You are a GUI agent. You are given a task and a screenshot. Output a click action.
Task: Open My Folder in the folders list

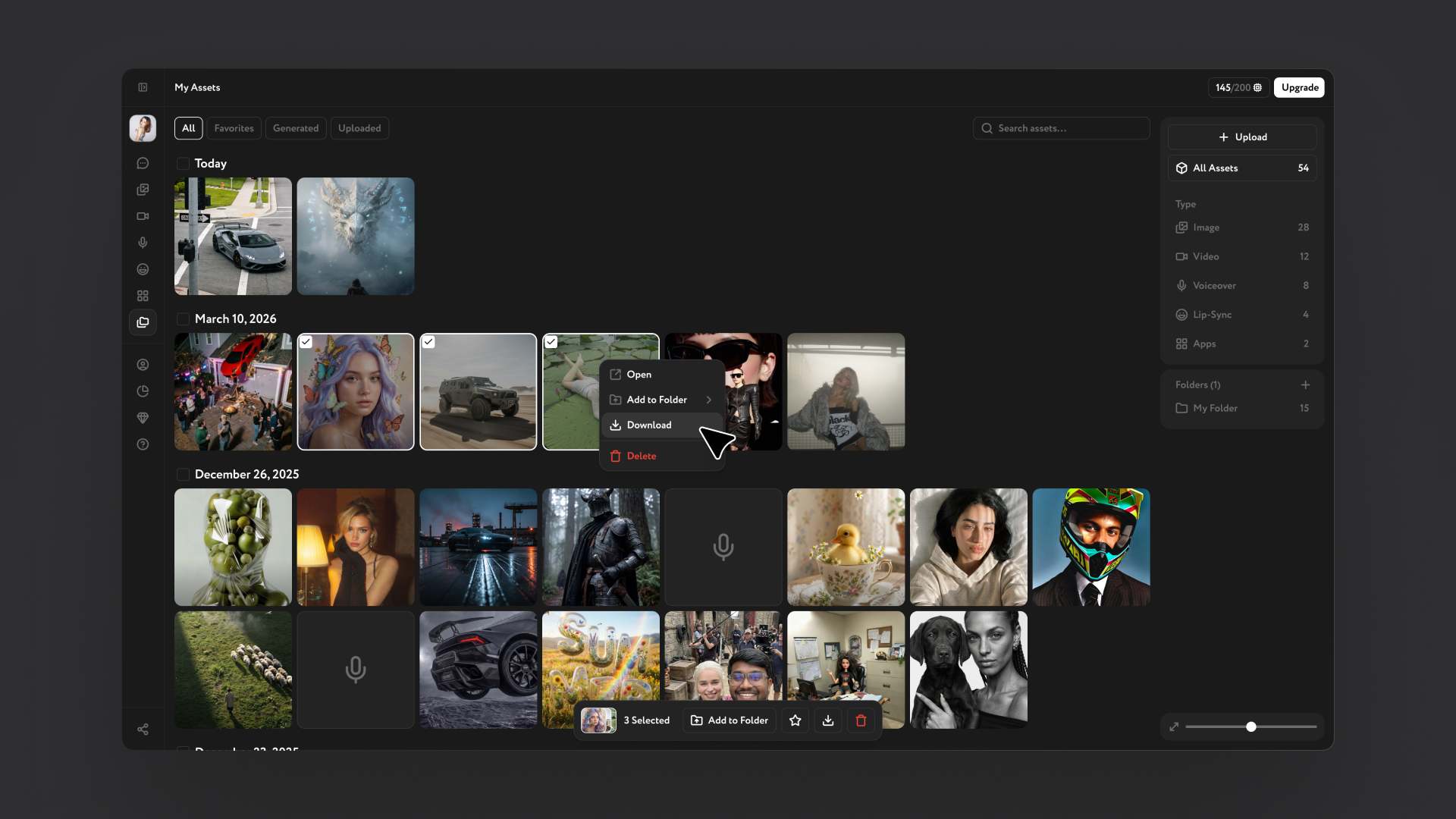point(1242,408)
